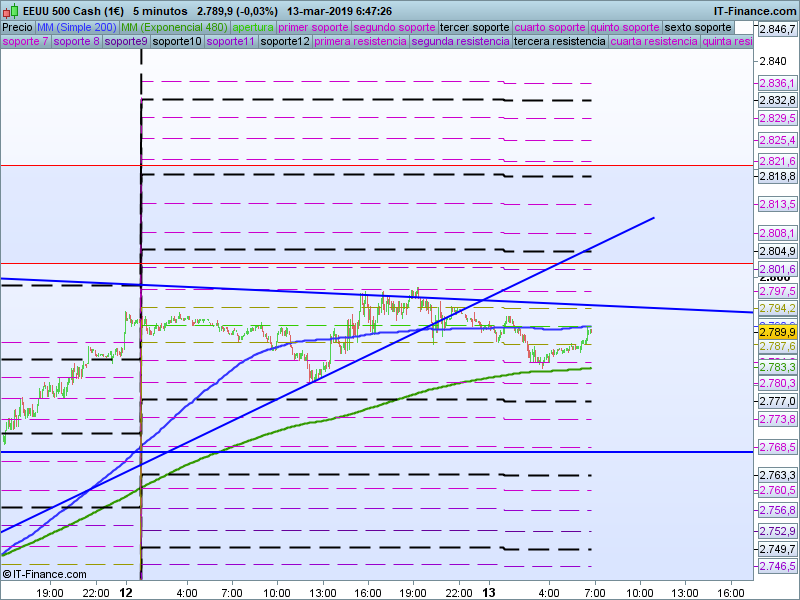Click the soporte10 legend label
The height and width of the screenshot is (600, 800).
177,41
